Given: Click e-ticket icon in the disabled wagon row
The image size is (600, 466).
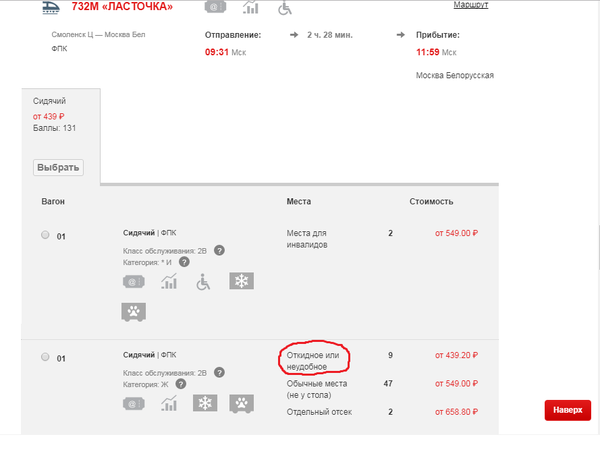Looking at the screenshot, I should pyautogui.click(x=134, y=282).
